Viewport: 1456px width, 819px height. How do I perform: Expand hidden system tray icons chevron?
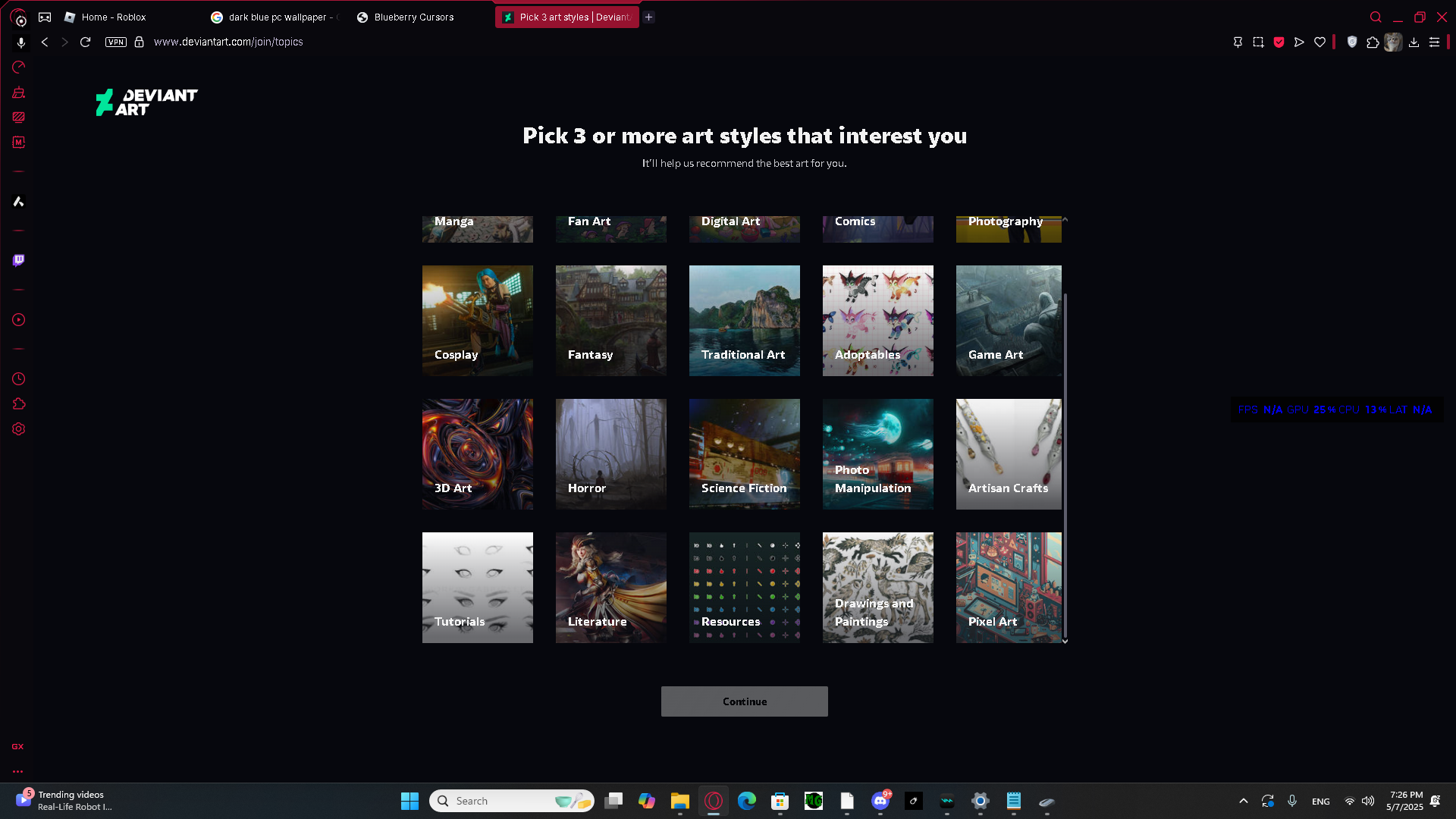(x=1244, y=801)
